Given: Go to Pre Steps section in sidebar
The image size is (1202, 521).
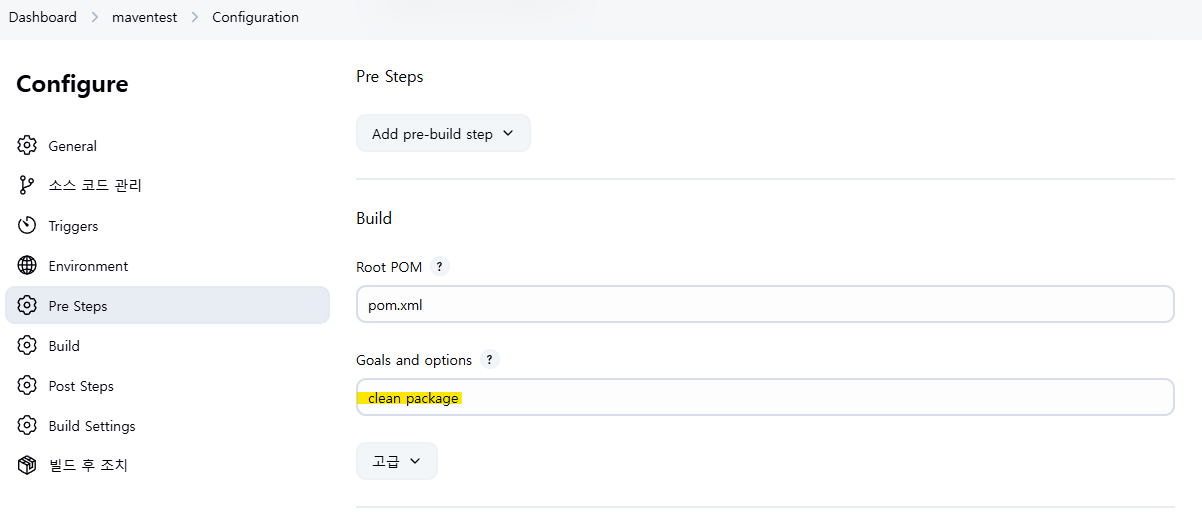Looking at the screenshot, I should click(77, 306).
